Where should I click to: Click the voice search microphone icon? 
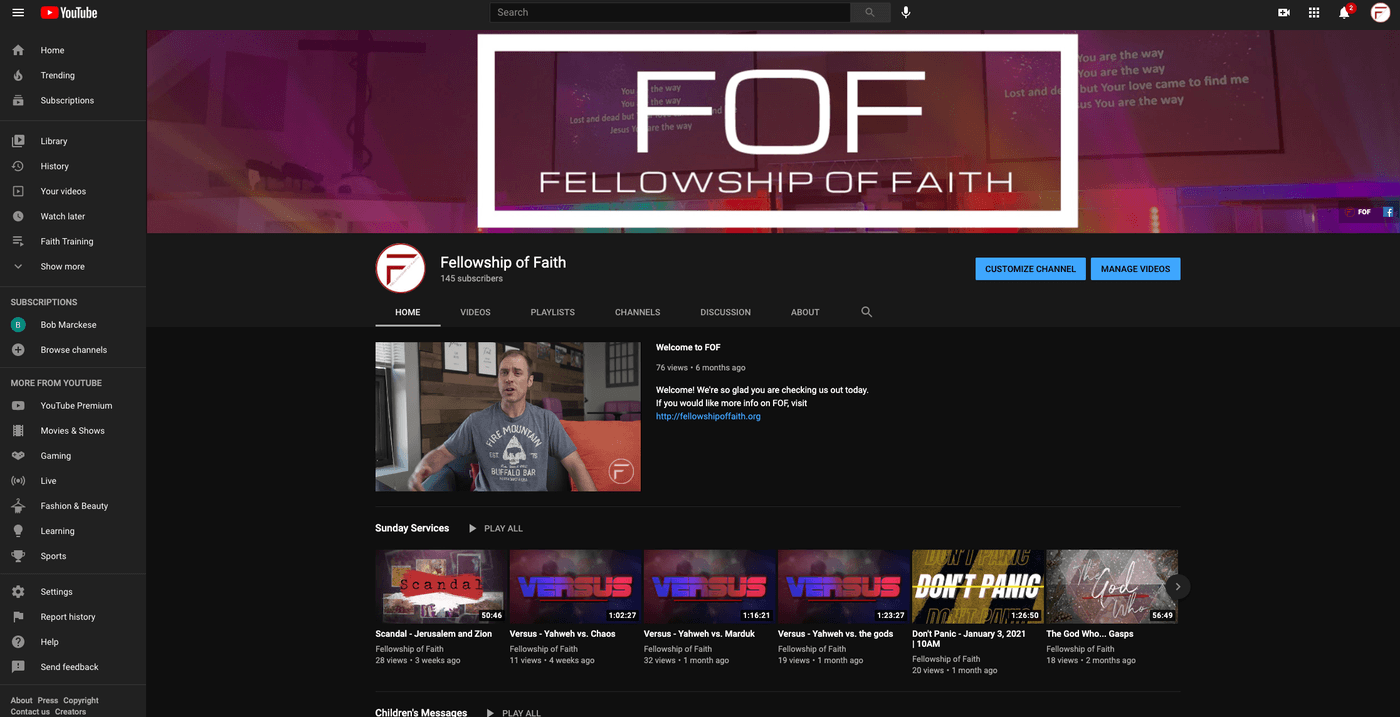[906, 12]
